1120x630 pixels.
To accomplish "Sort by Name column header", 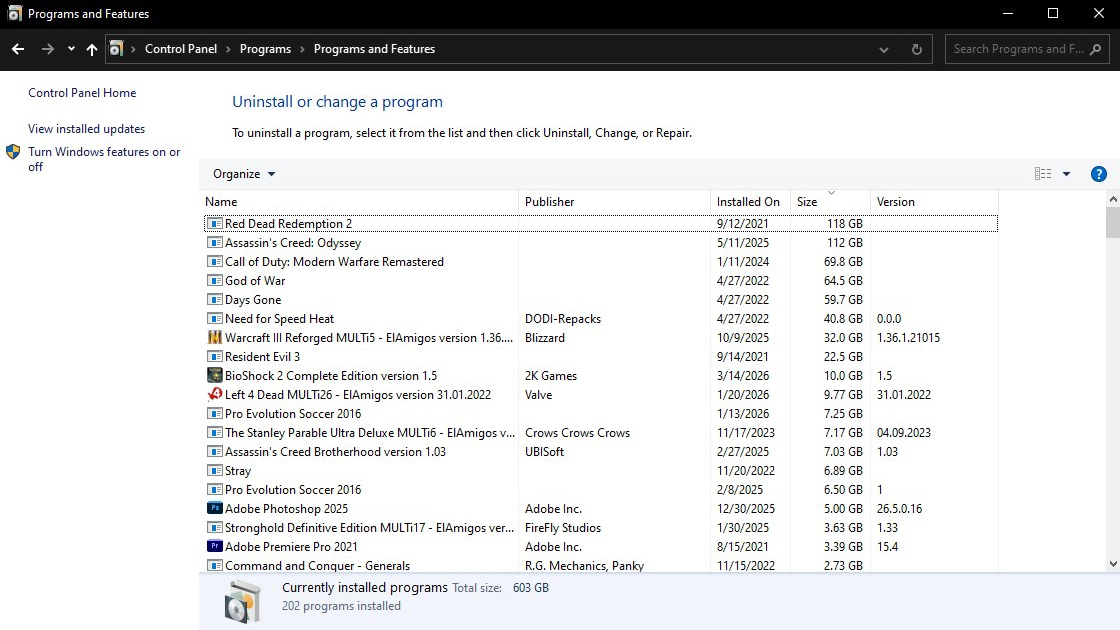I will click(359, 201).
